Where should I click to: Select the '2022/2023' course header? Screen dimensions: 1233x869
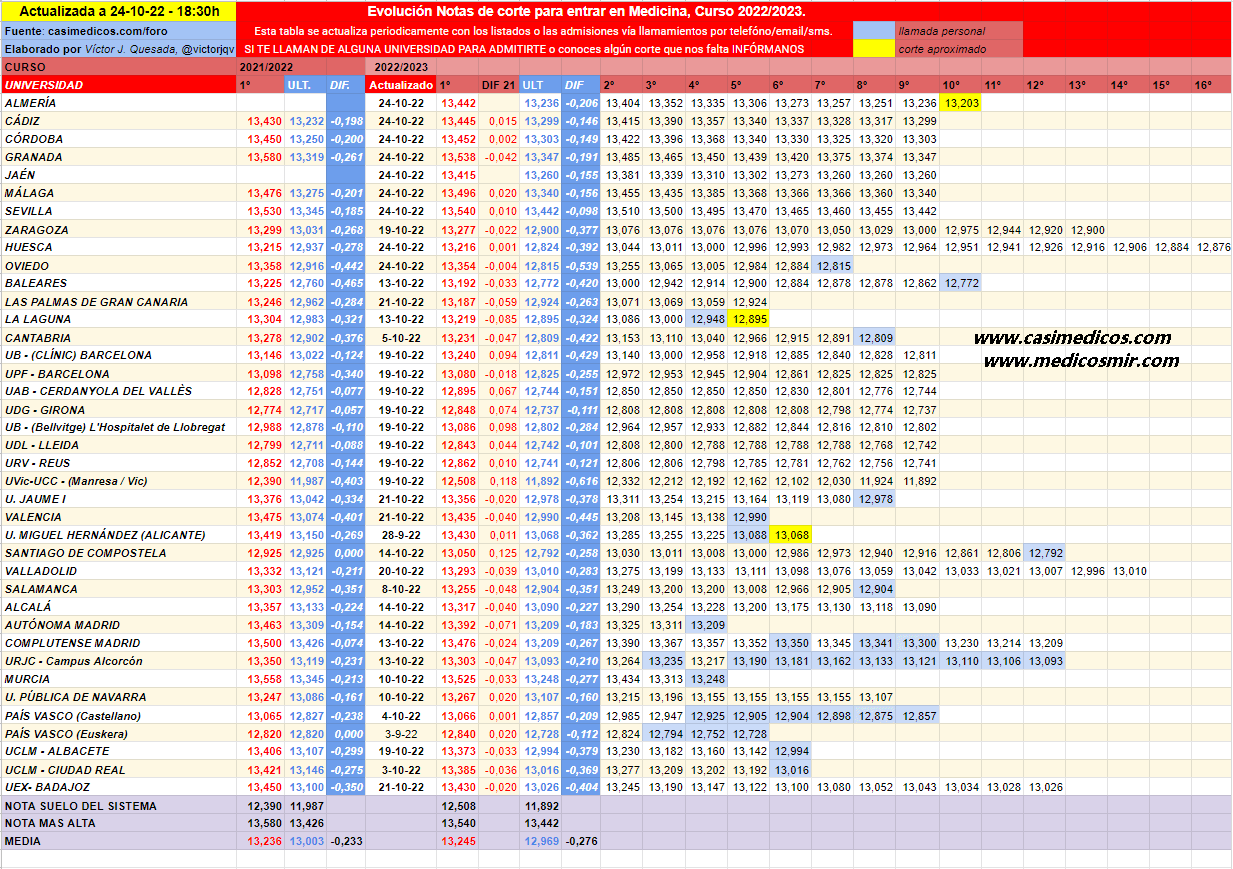(401, 67)
